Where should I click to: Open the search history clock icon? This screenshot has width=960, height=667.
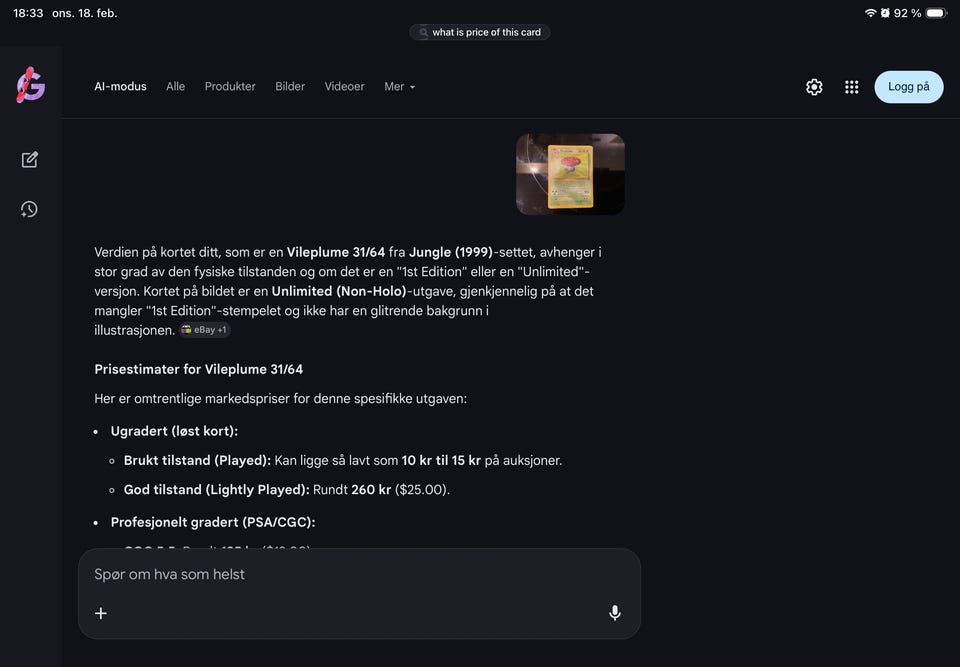pyautogui.click(x=30, y=209)
